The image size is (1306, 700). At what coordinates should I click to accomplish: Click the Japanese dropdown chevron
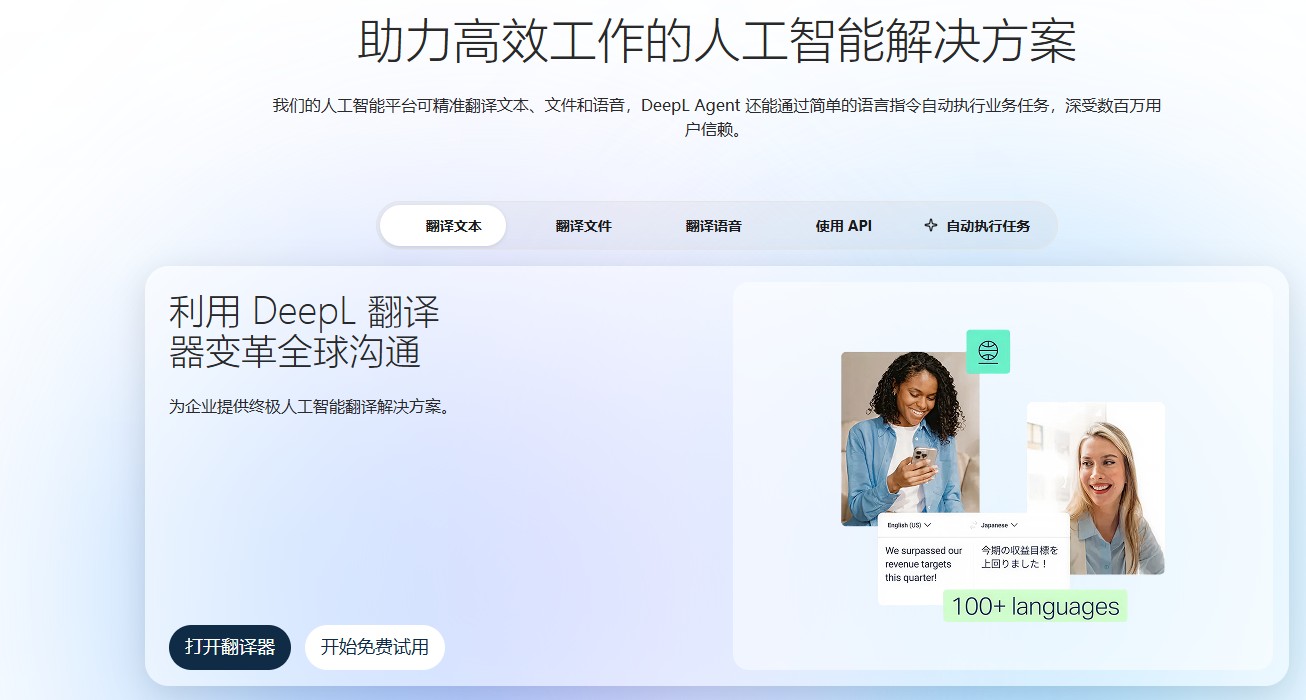pos(1013,524)
